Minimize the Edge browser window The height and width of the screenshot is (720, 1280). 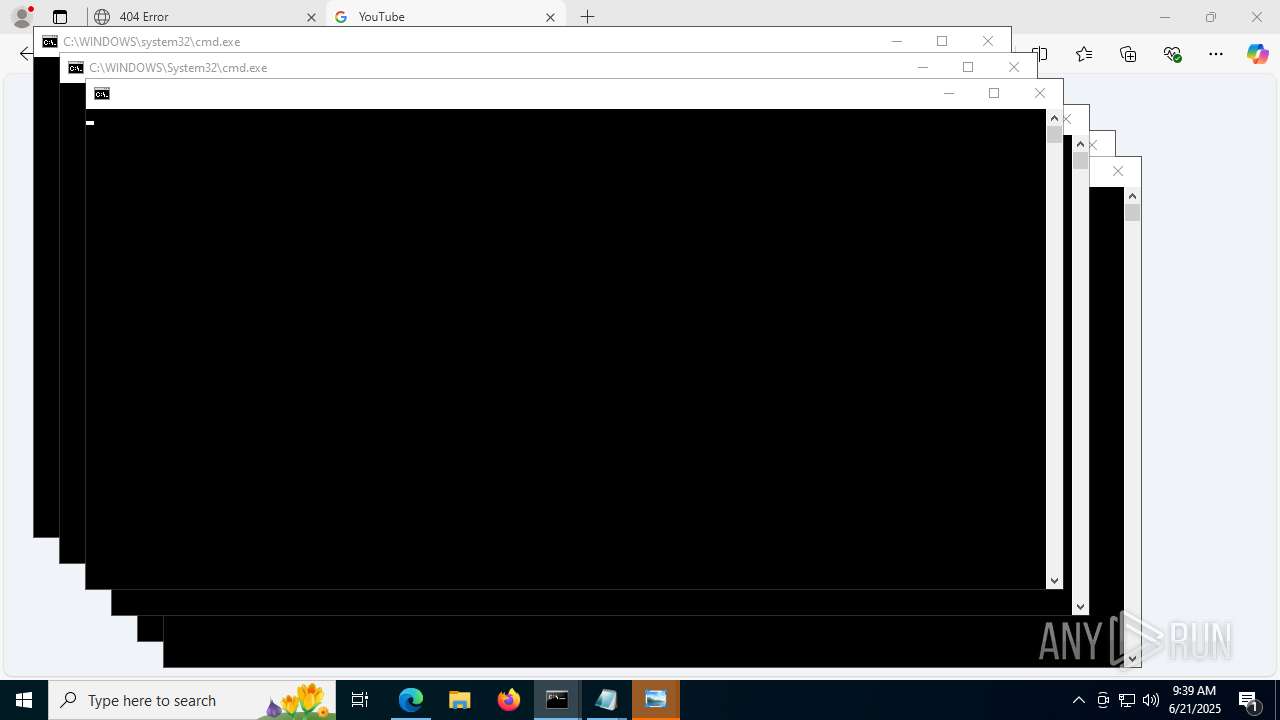pyautogui.click(x=1164, y=17)
